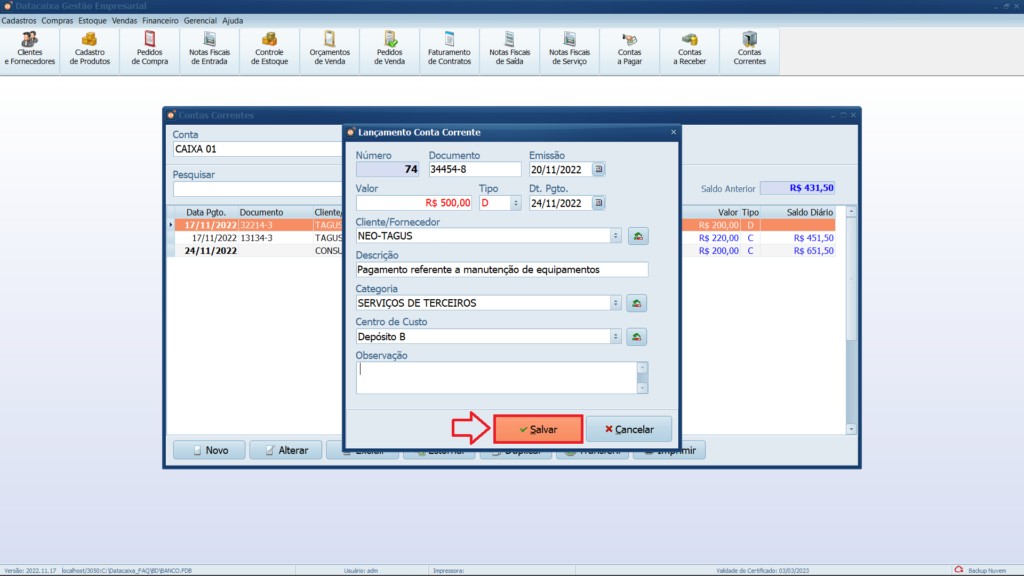The height and width of the screenshot is (576, 1024).
Task: Click lookup icon beside Cliente/Fornecedor field
Action: tap(637, 236)
